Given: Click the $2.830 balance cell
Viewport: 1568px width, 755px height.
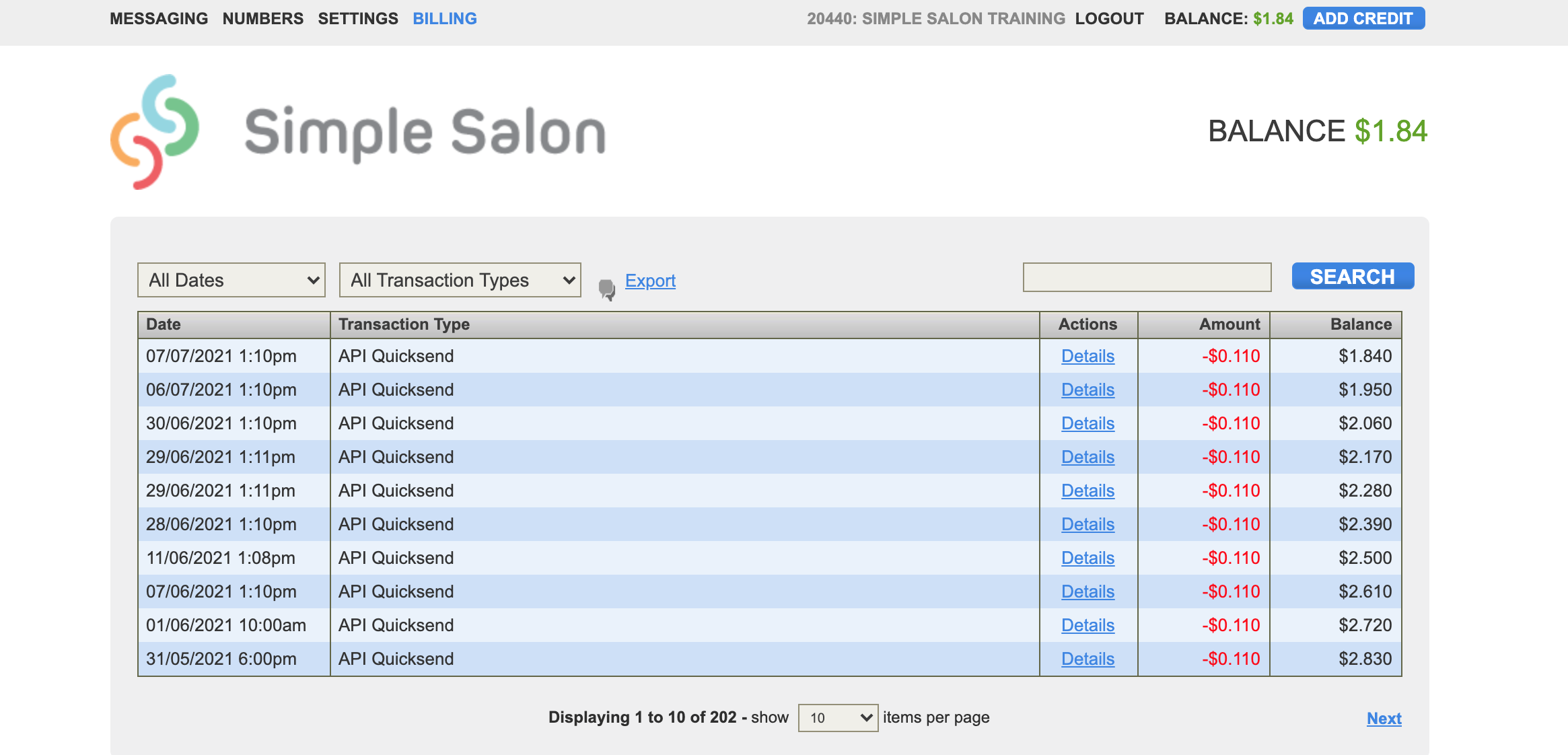Looking at the screenshot, I should pyautogui.click(x=1336, y=659).
